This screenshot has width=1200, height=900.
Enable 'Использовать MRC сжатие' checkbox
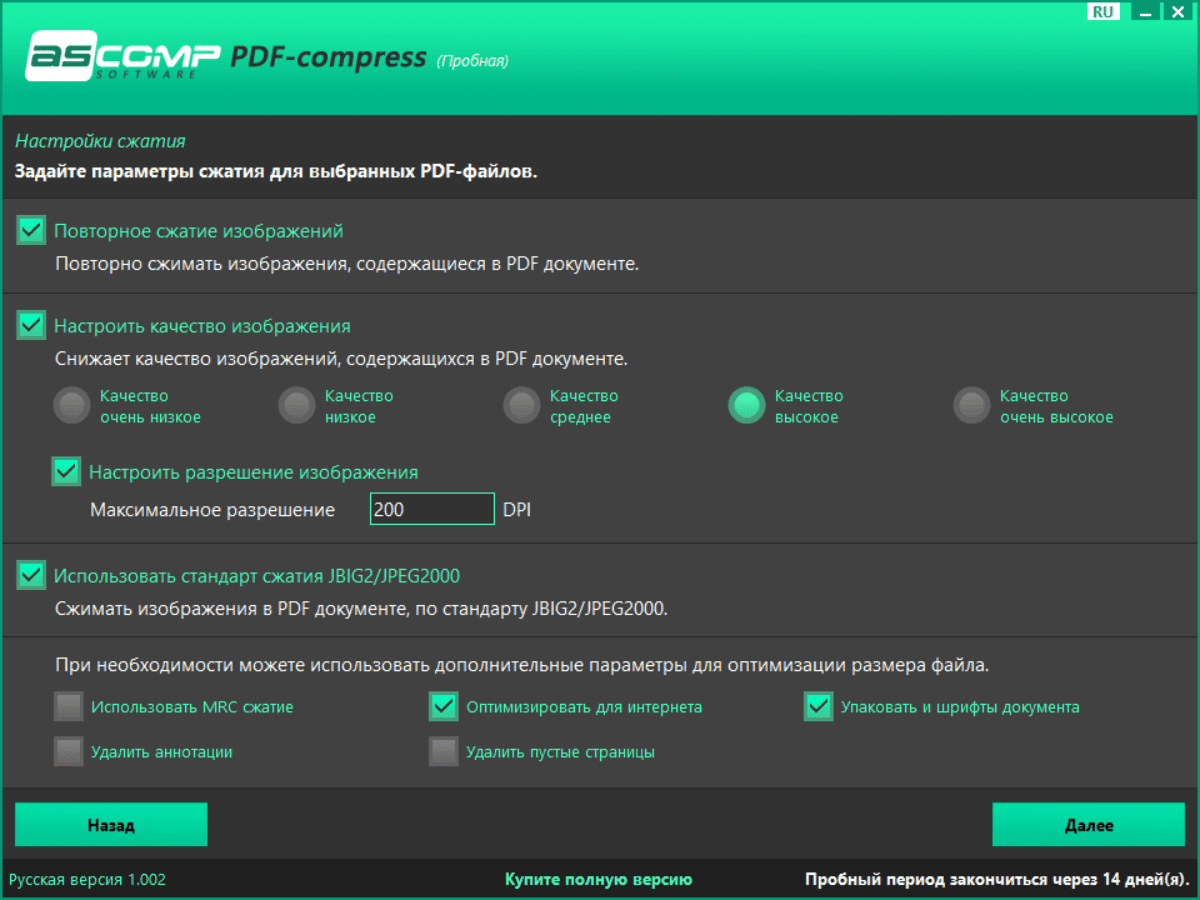(68, 707)
